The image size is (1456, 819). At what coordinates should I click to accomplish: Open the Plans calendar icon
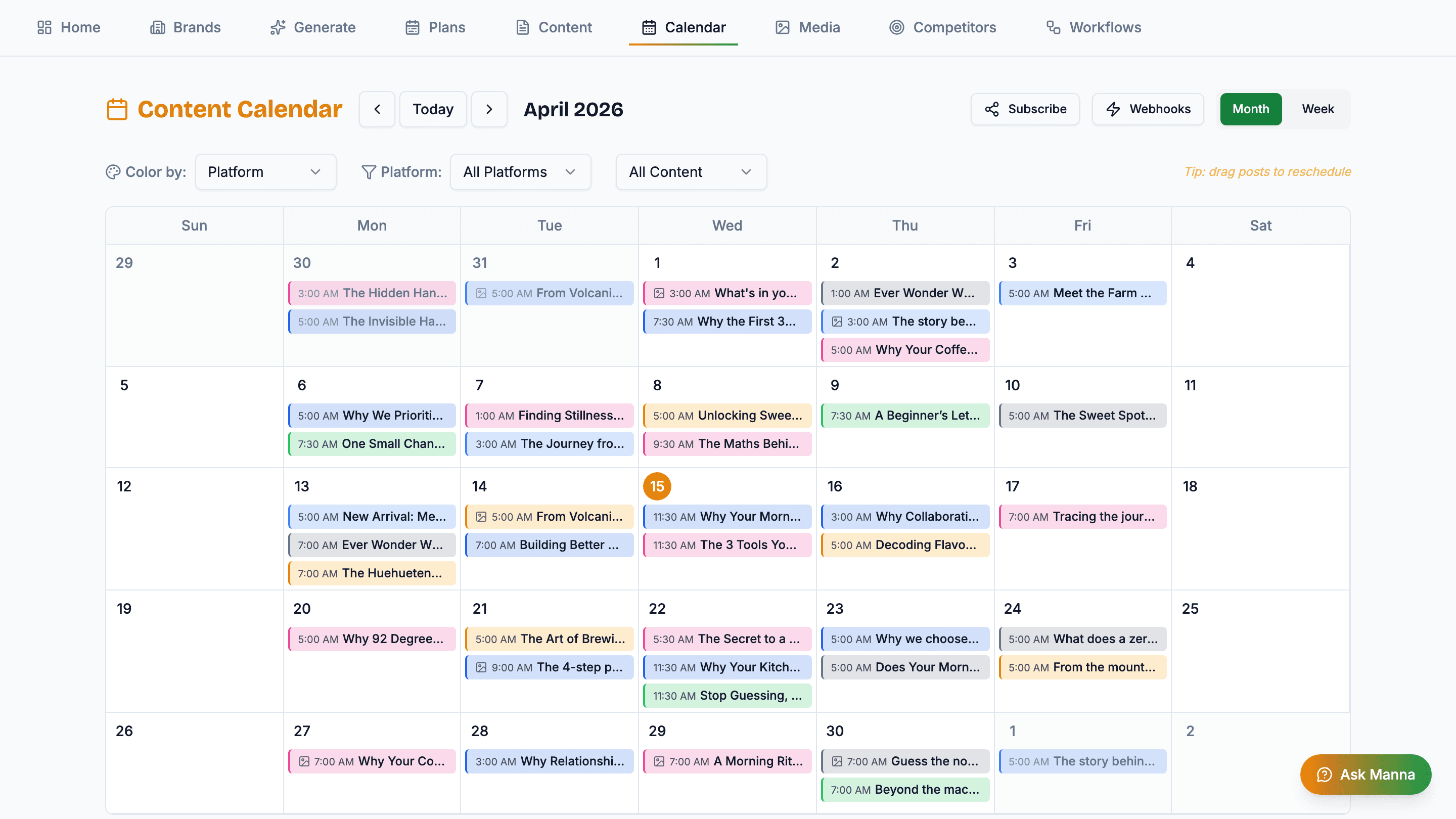tap(412, 27)
